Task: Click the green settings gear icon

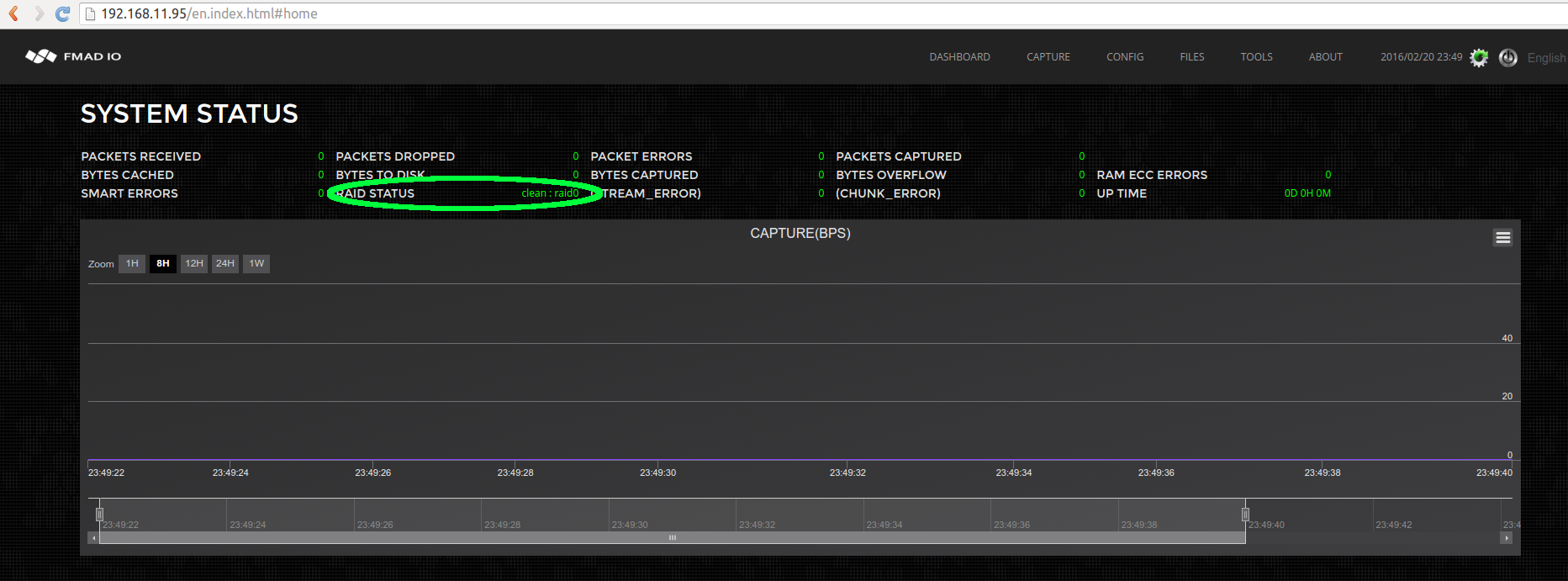Action: click(x=1479, y=57)
